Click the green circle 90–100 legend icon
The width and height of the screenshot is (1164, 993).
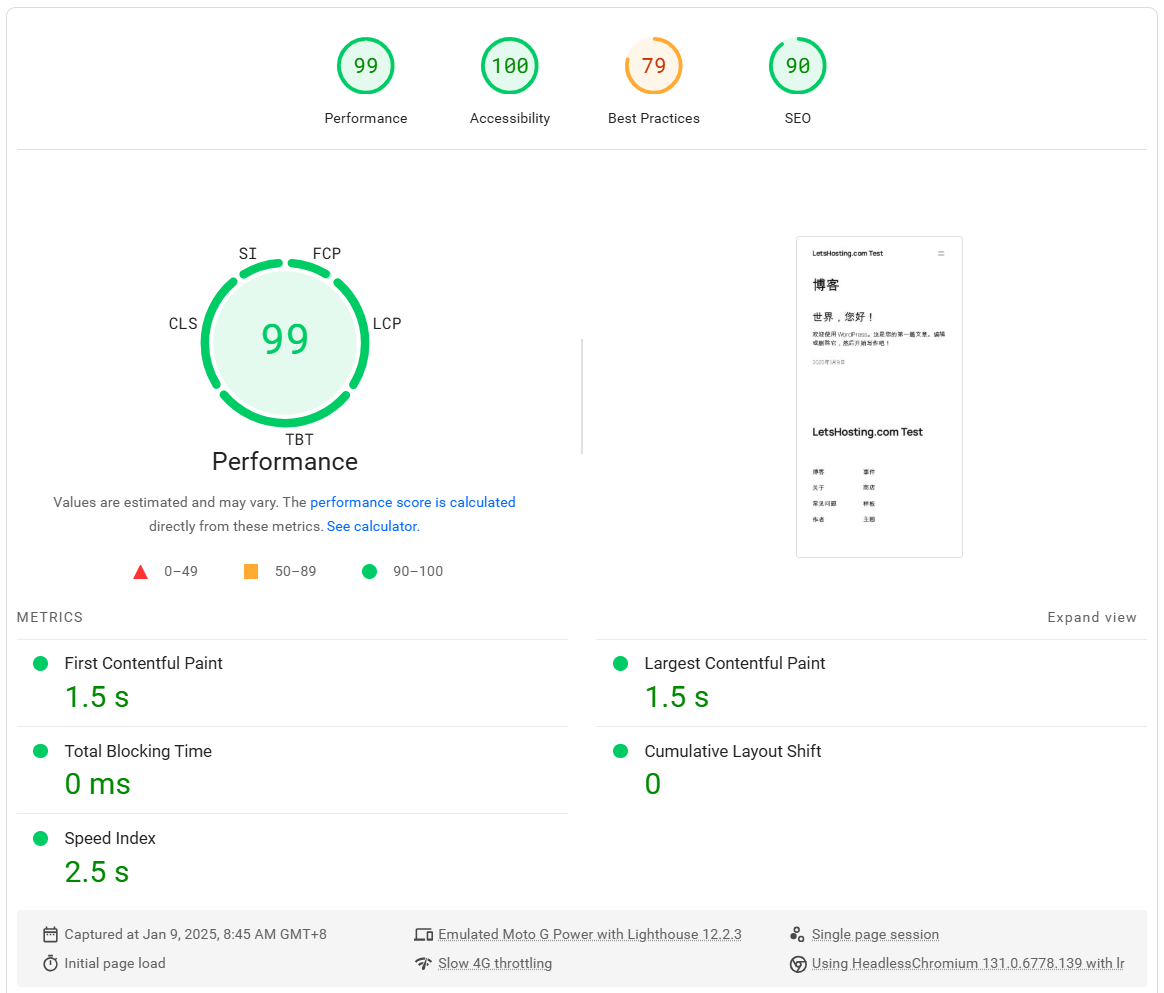click(x=369, y=571)
